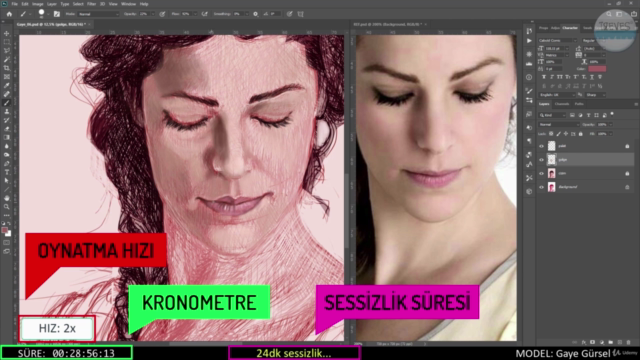This screenshot has width=640, height=360.
Task: Open the File menu
Action: [14, 4]
